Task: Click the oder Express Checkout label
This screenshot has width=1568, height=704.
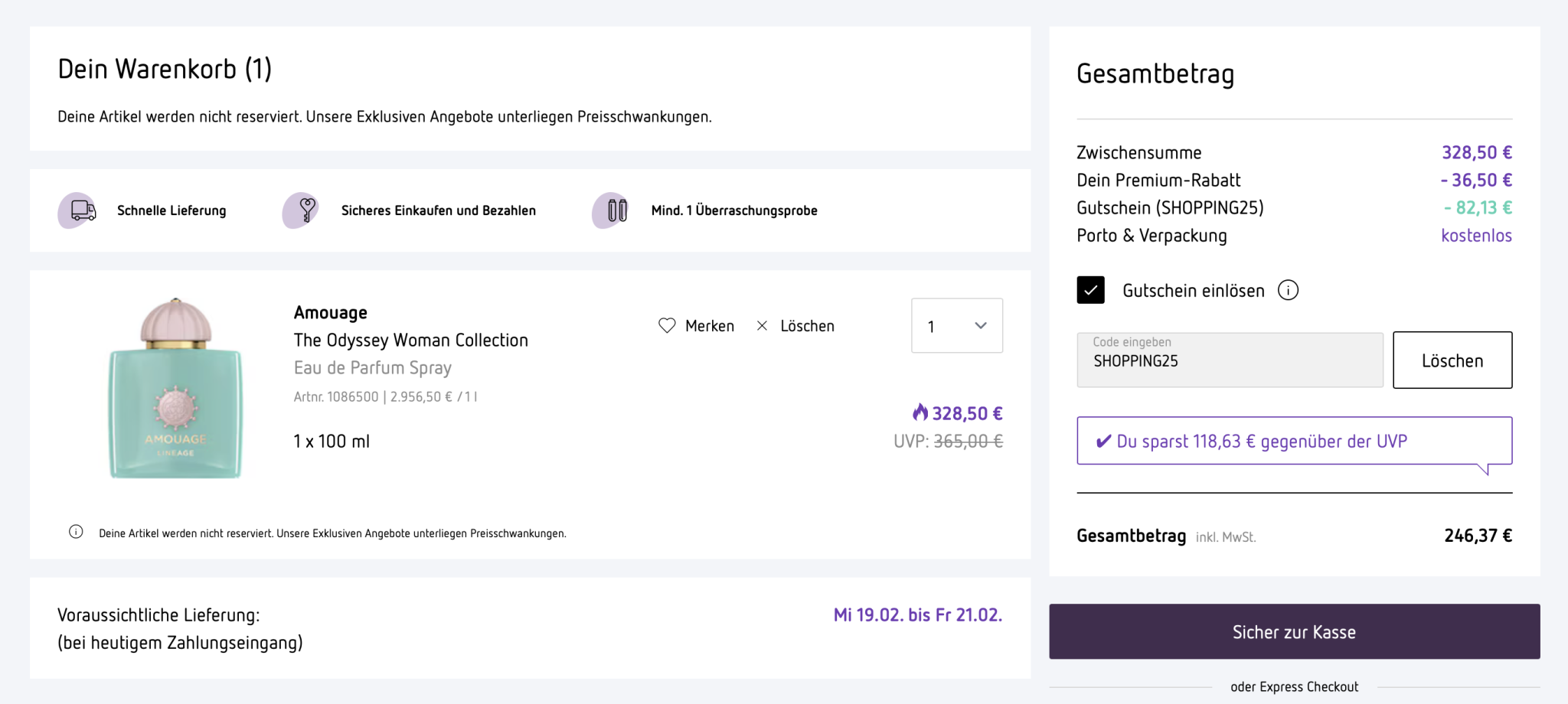Action: pyautogui.click(x=1294, y=687)
